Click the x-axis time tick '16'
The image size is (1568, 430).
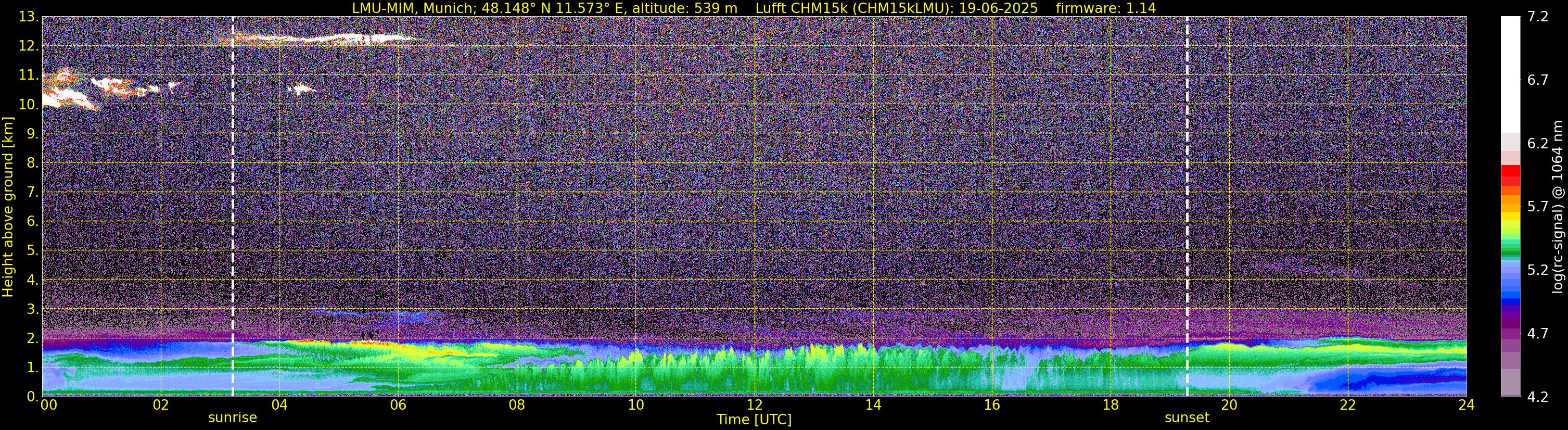point(991,405)
